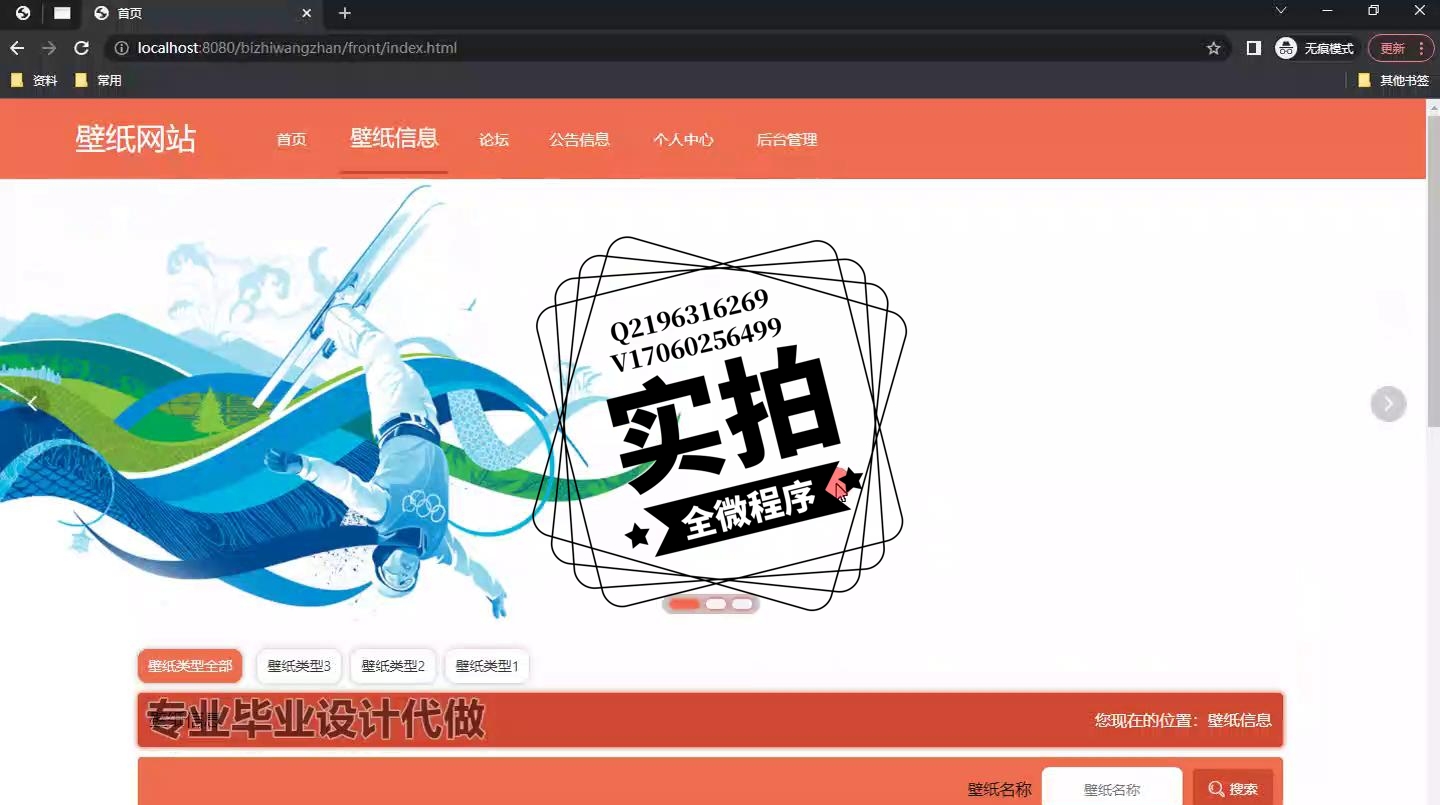
Task: Go back with the browser back arrow
Action: pyautogui.click(x=17, y=48)
